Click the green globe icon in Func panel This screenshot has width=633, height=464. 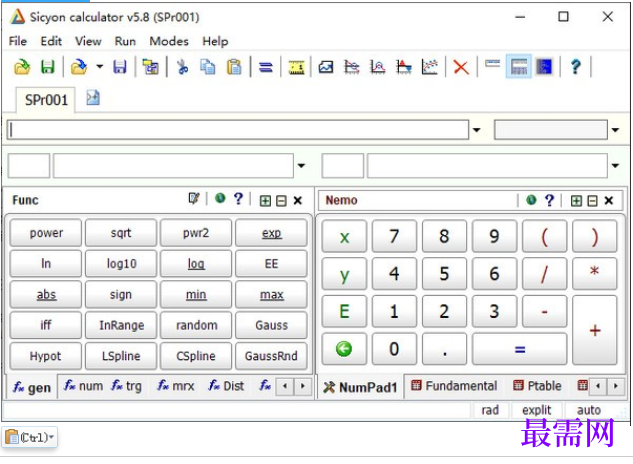(220, 198)
